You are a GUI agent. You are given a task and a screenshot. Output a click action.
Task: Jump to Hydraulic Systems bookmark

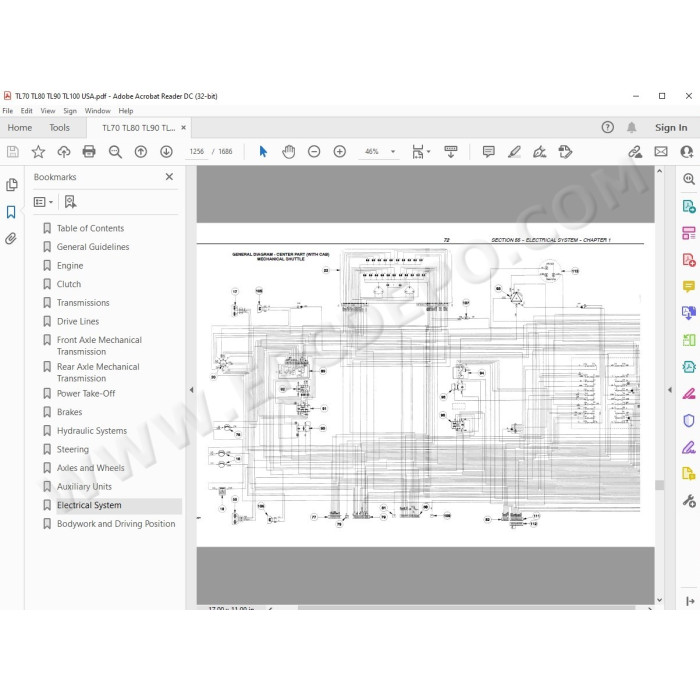(92, 431)
